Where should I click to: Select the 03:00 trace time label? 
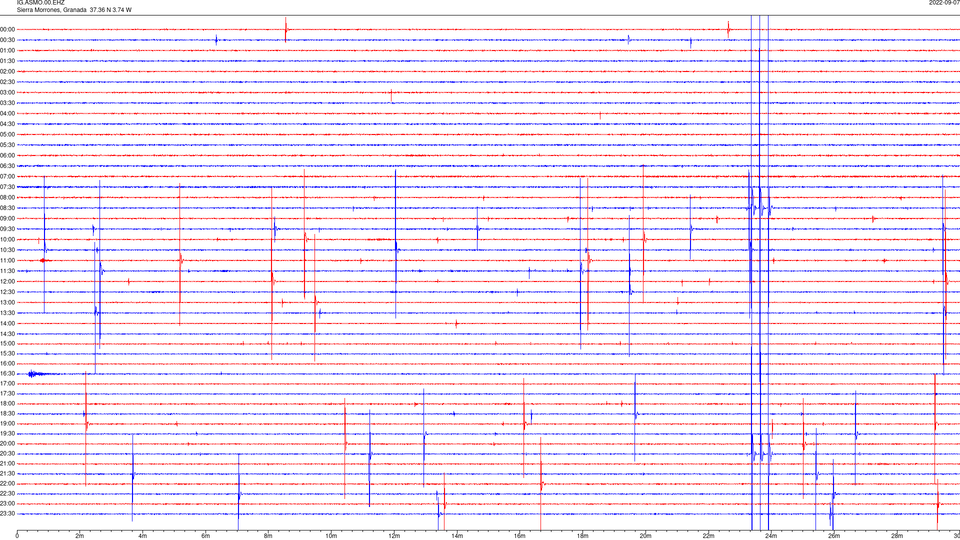coord(7,92)
